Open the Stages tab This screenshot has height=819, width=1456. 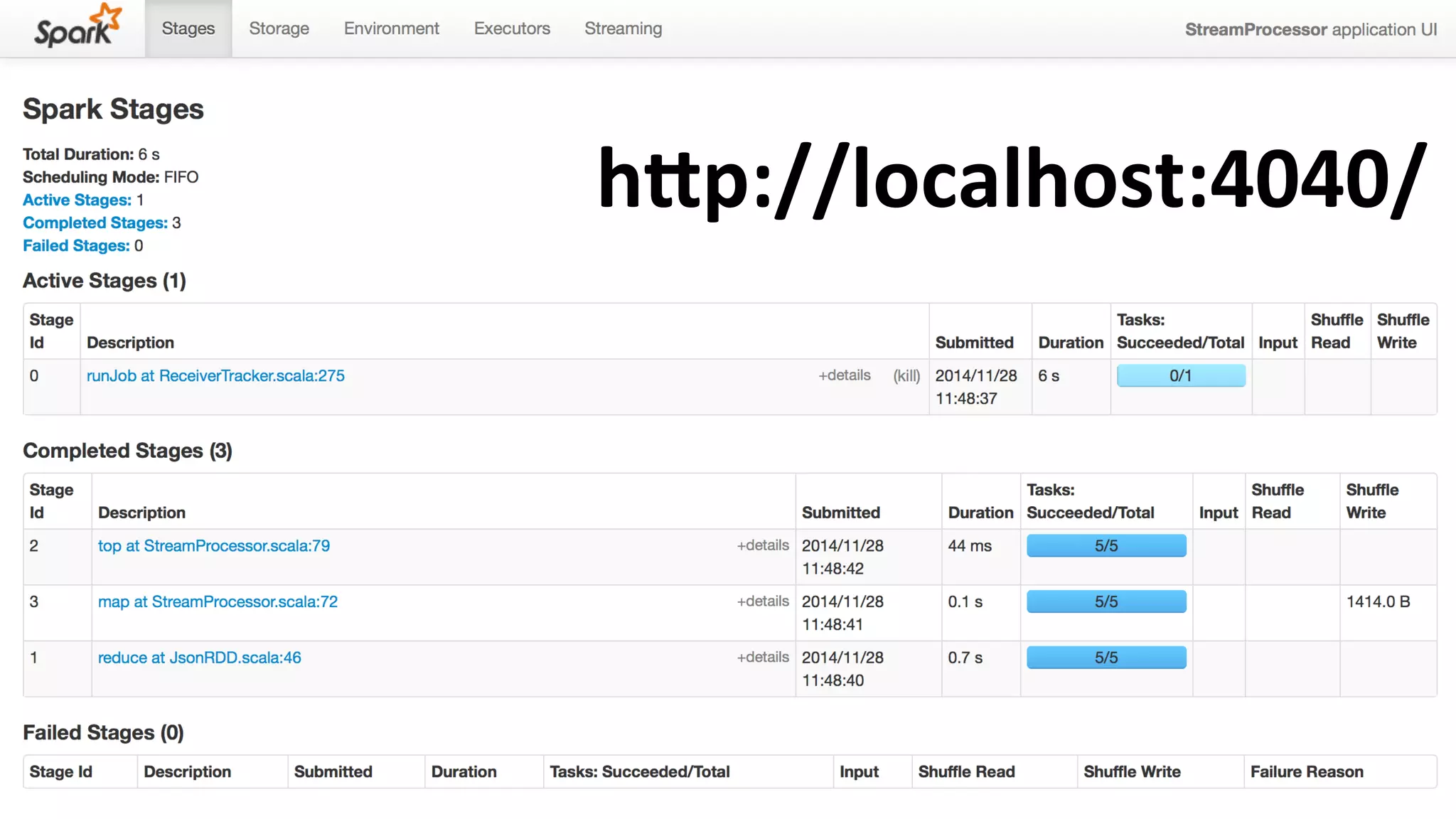pyautogui.click(x=188, y=28)
